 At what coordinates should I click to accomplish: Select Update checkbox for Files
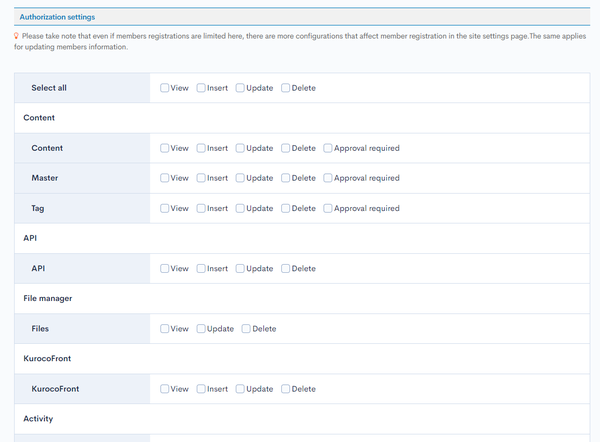tap(201, 329)
